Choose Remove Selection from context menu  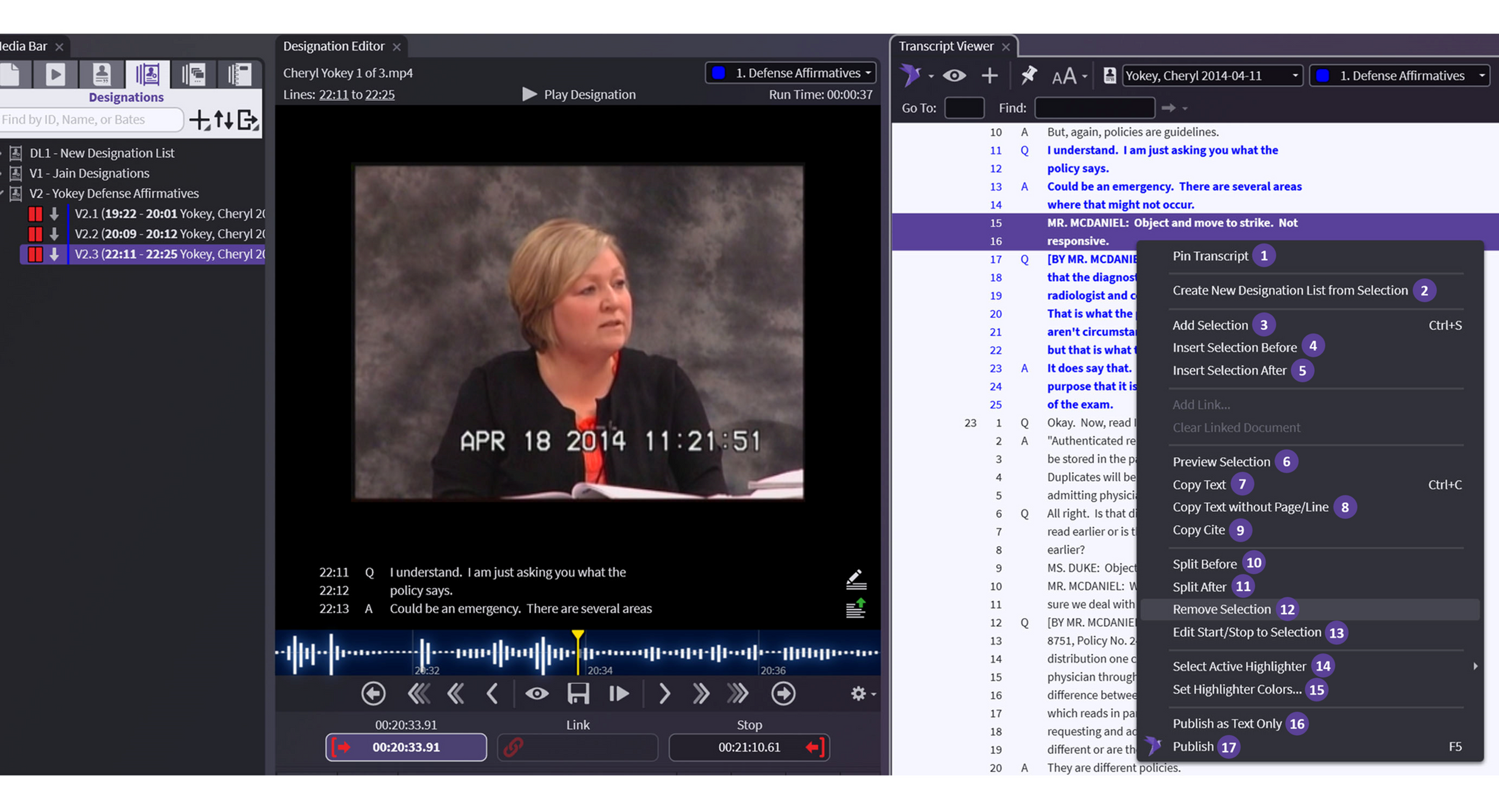1221,609
